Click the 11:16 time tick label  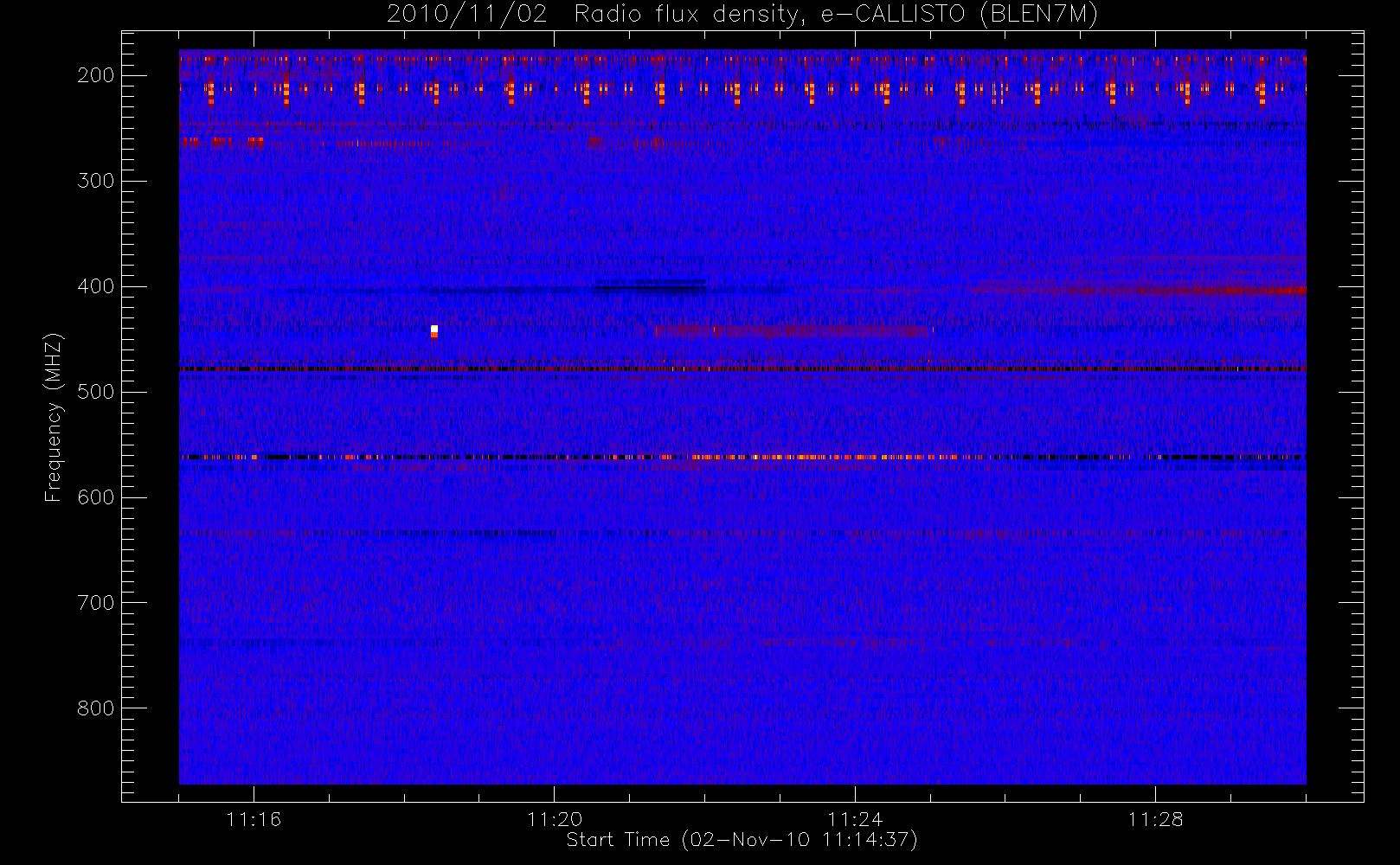[x=254, y=819]
